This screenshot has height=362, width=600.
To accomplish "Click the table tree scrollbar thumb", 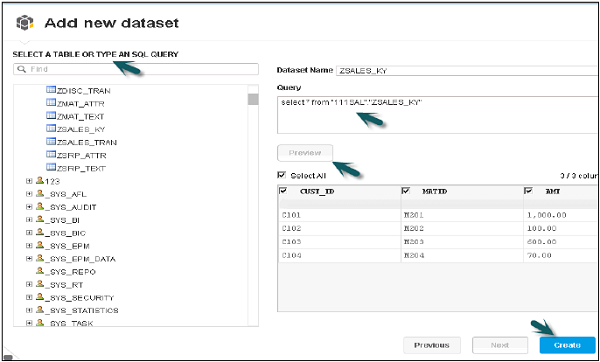I will pos(253,99).
